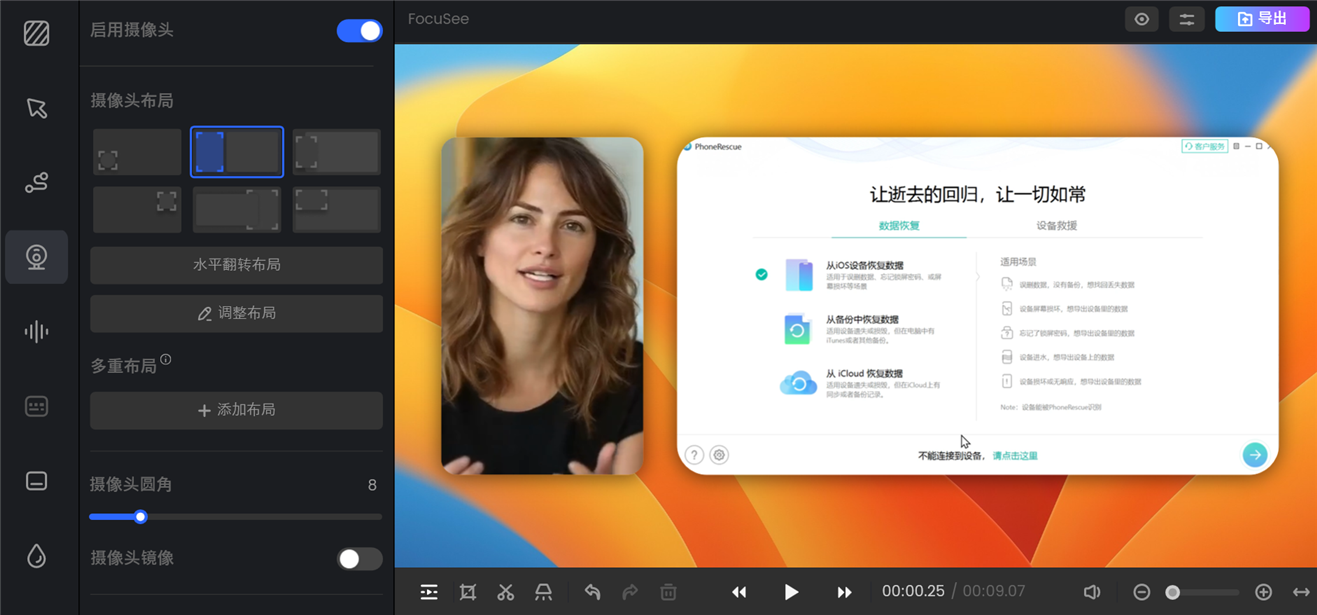Rewind the video playback

[739, 592]
